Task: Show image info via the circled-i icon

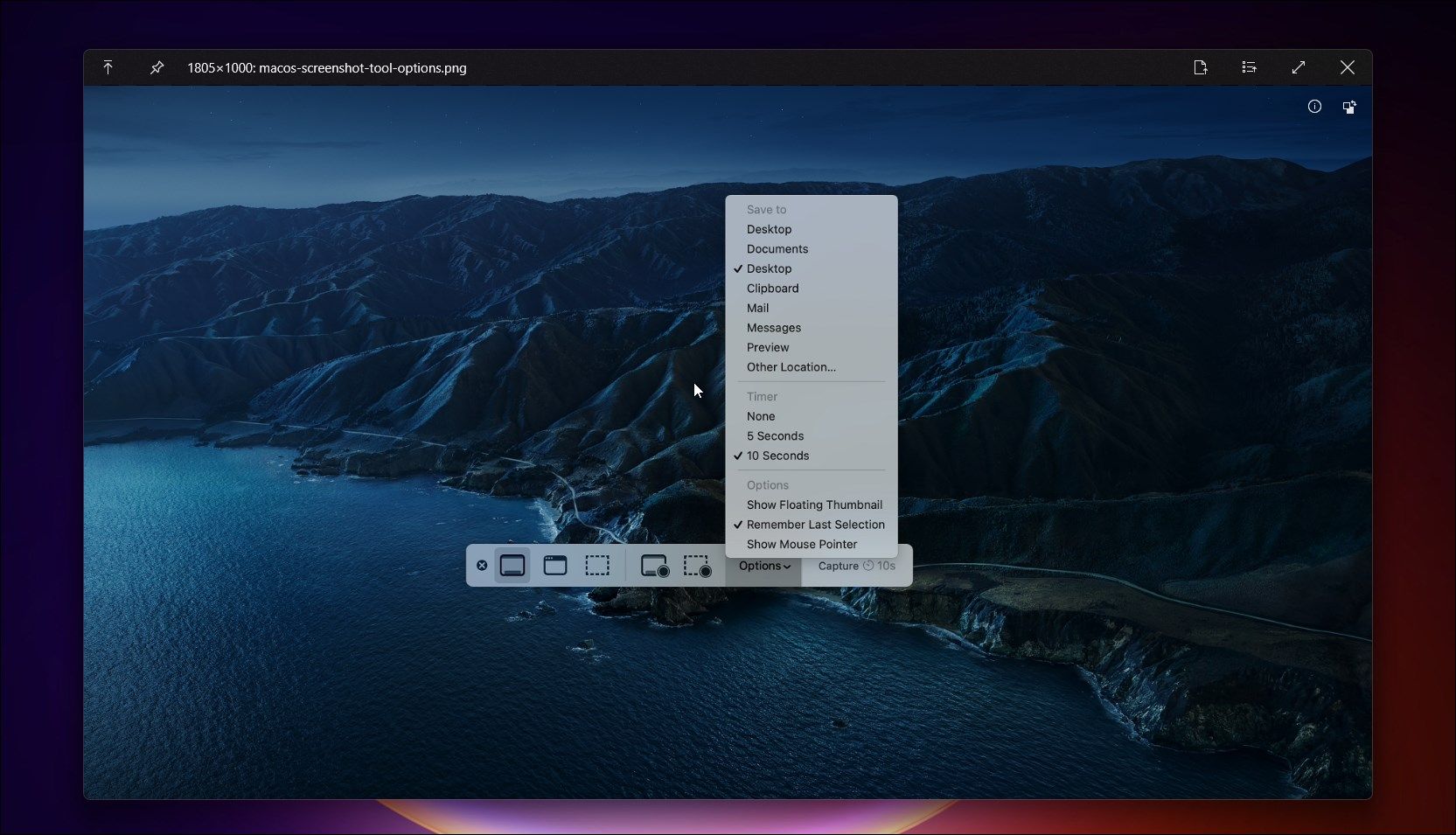Action: 1313,107
